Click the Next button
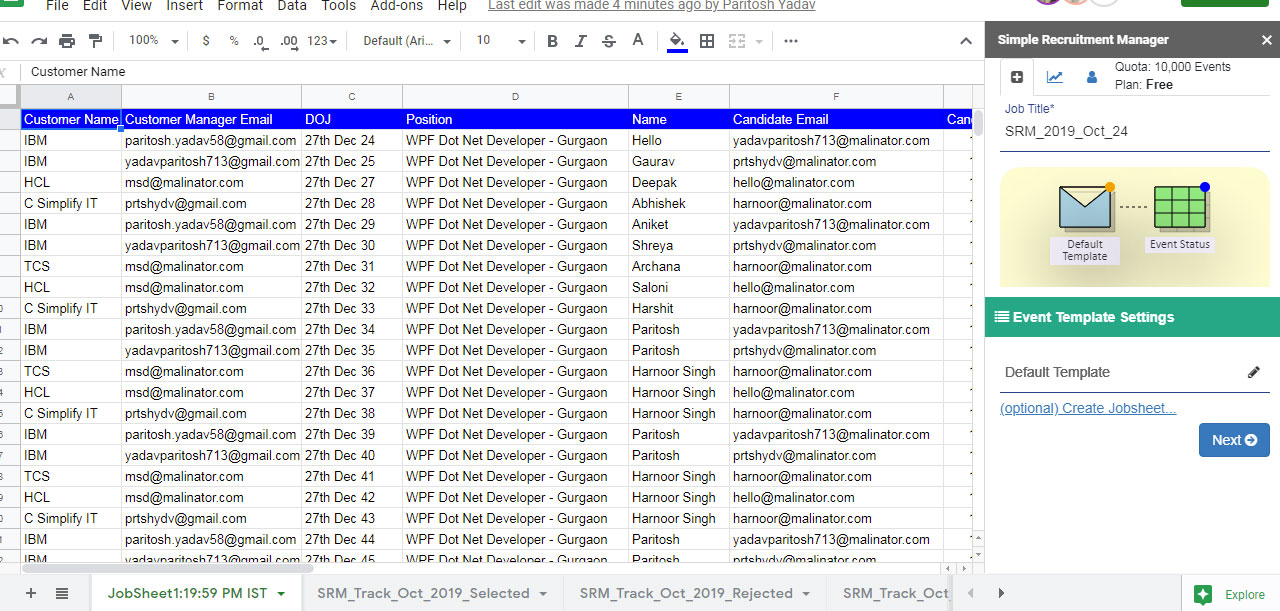 pyautogui.click(x=1234, y=440)
